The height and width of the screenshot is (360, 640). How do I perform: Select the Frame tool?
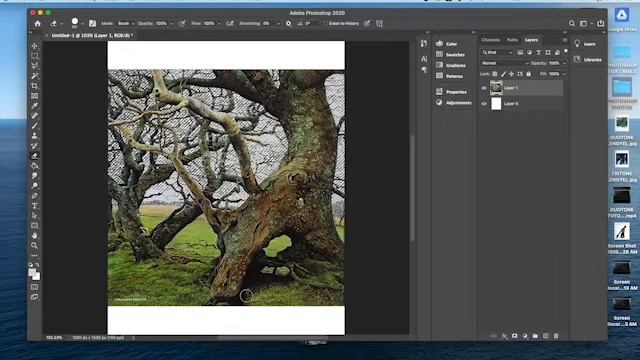pyautogui.click(x=35, y=96)
